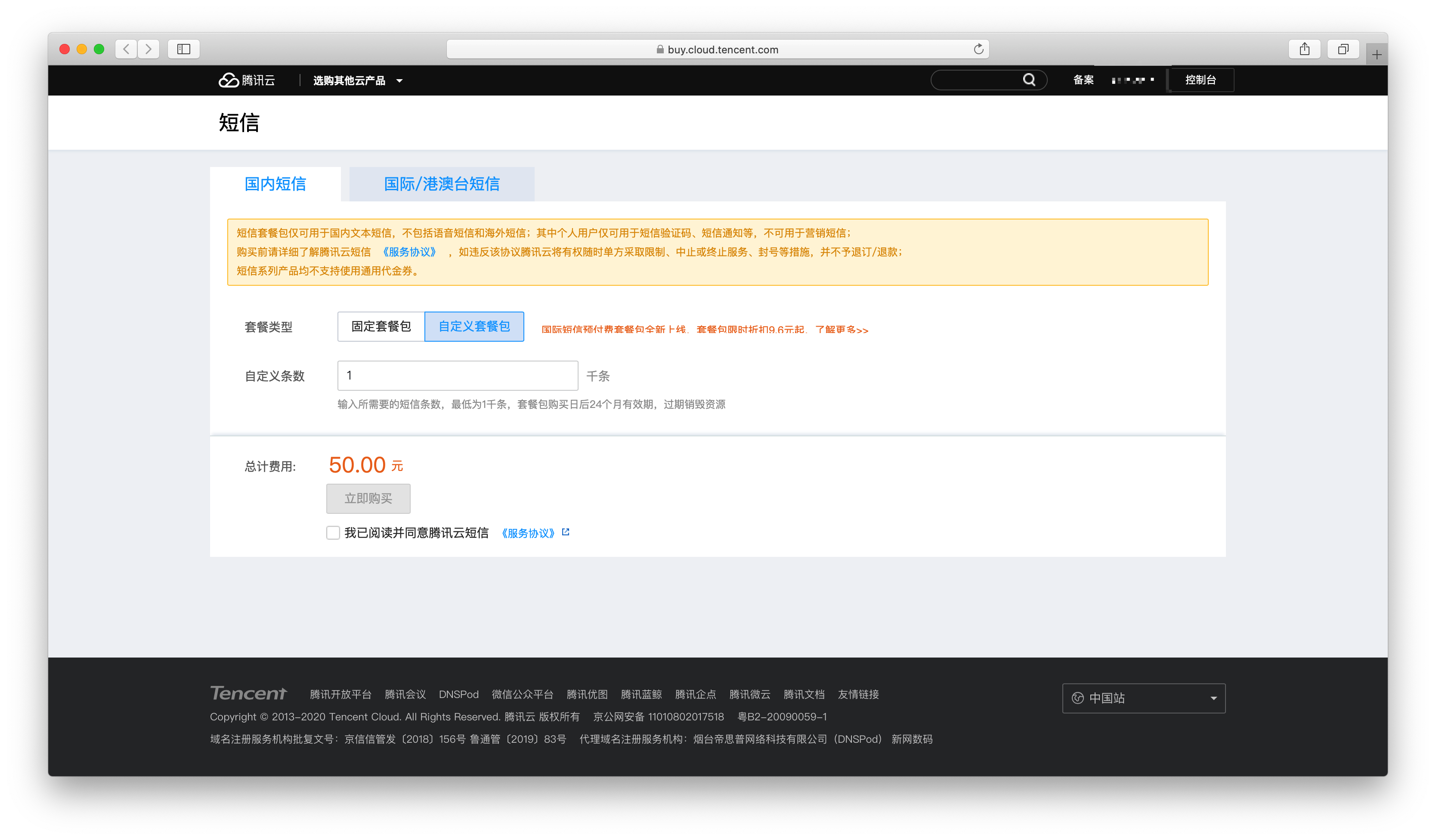
Task: Open 腾讯蓝鲸 footer link
Action: click(641, 694)
